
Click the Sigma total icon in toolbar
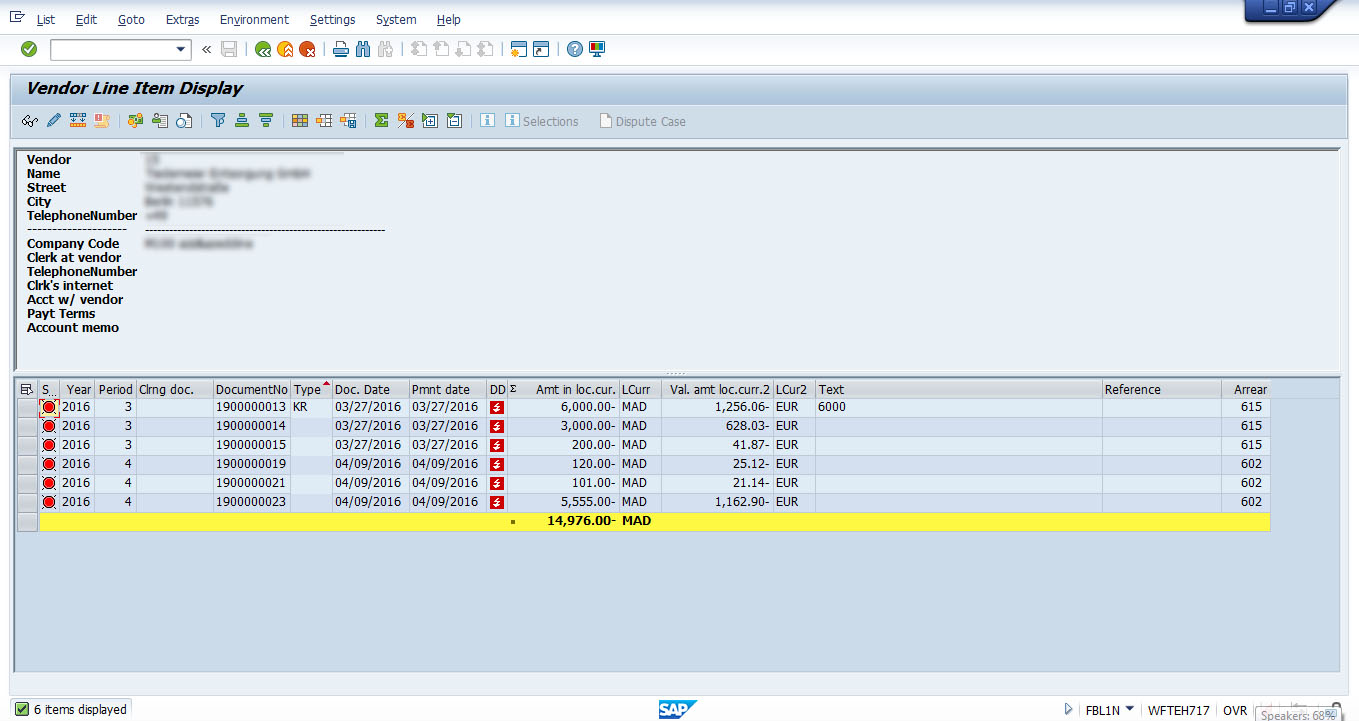tap(381, 121)
